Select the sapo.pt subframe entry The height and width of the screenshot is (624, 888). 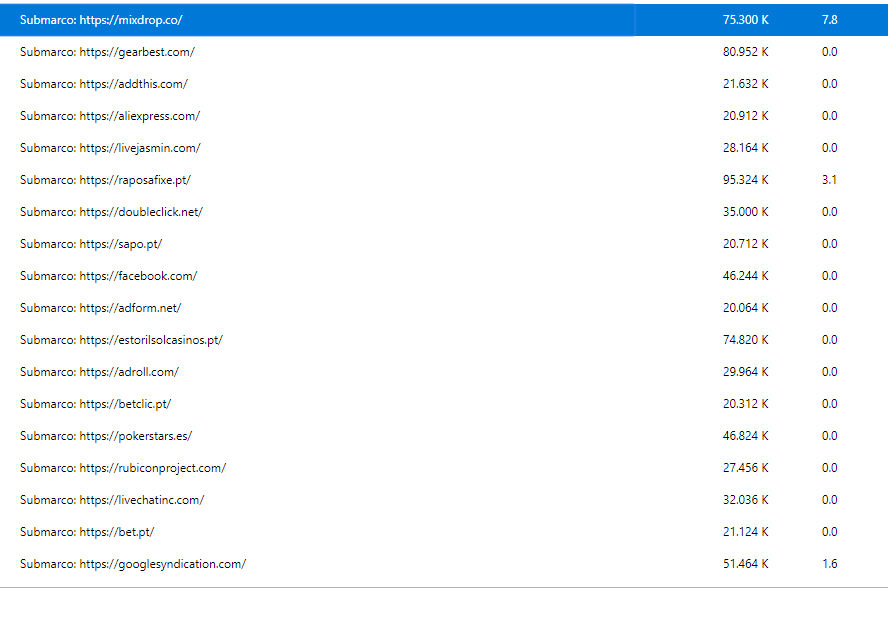click(91, 244)
